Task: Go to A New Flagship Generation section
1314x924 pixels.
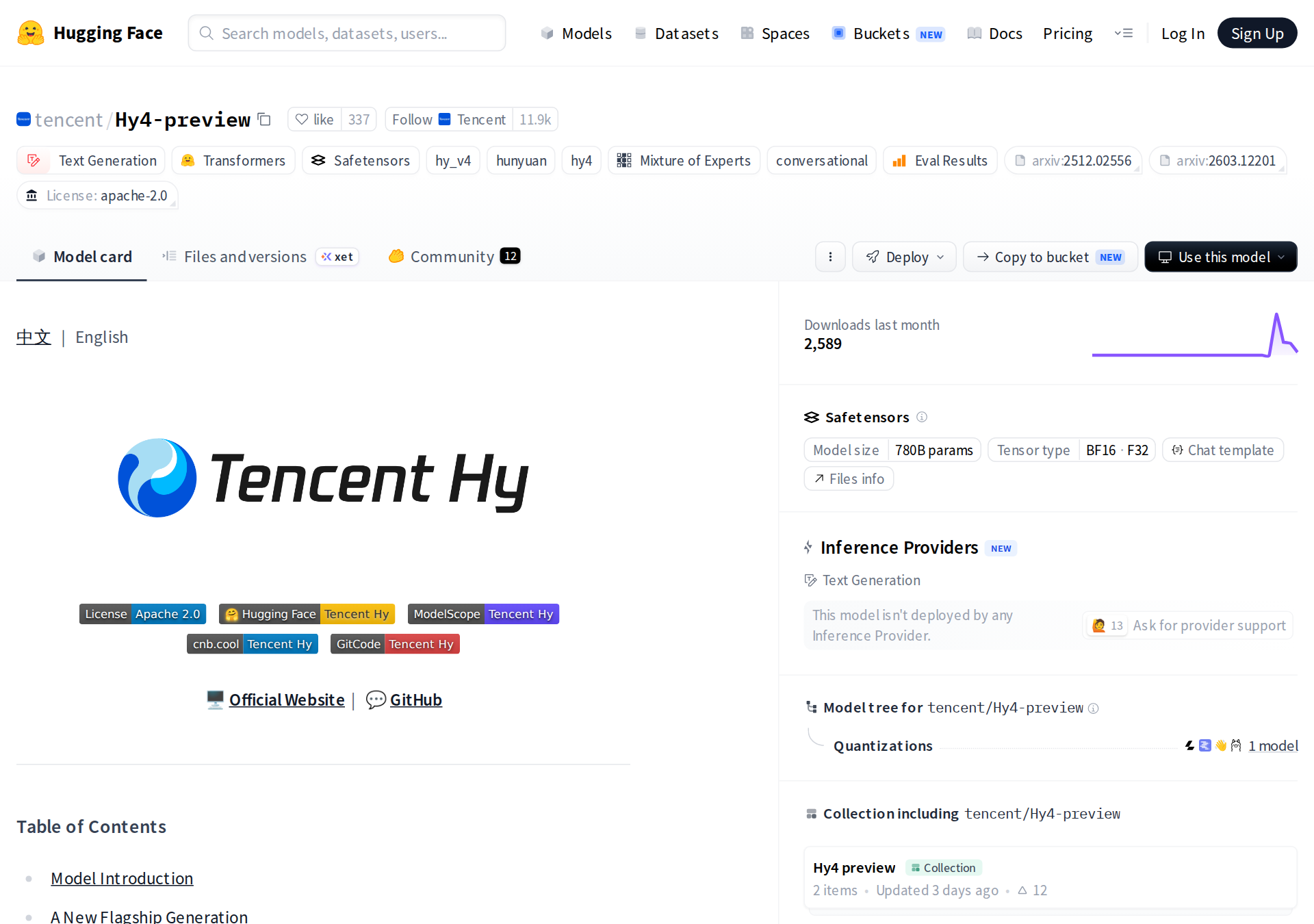Action: point(149,916)
